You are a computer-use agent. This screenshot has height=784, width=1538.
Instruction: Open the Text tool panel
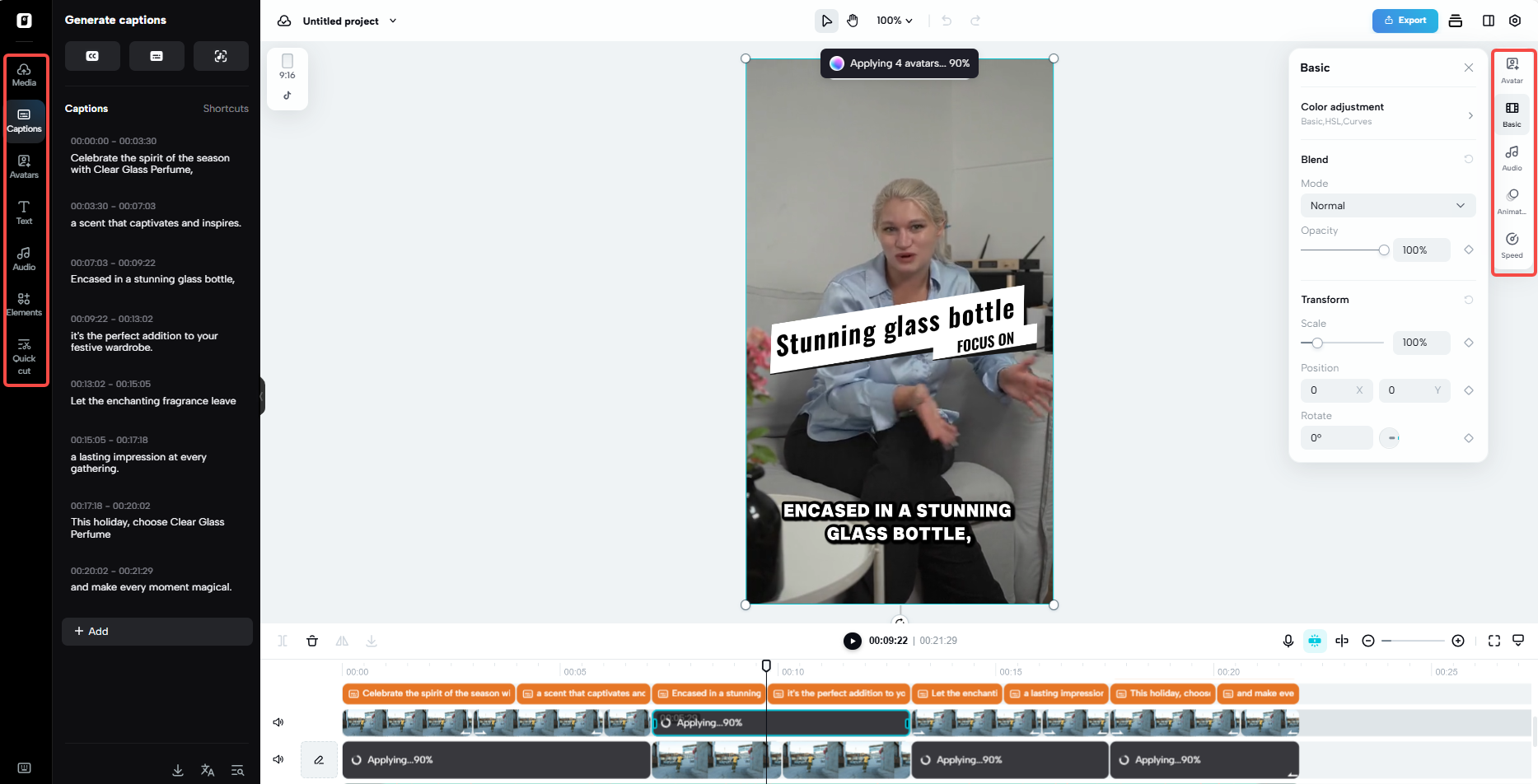[x=24, y=212]
